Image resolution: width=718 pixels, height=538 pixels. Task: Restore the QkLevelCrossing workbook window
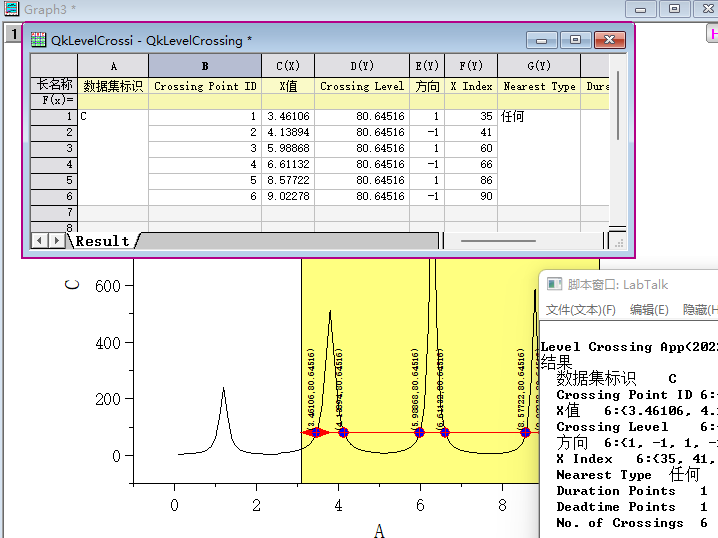pos(575,40)
